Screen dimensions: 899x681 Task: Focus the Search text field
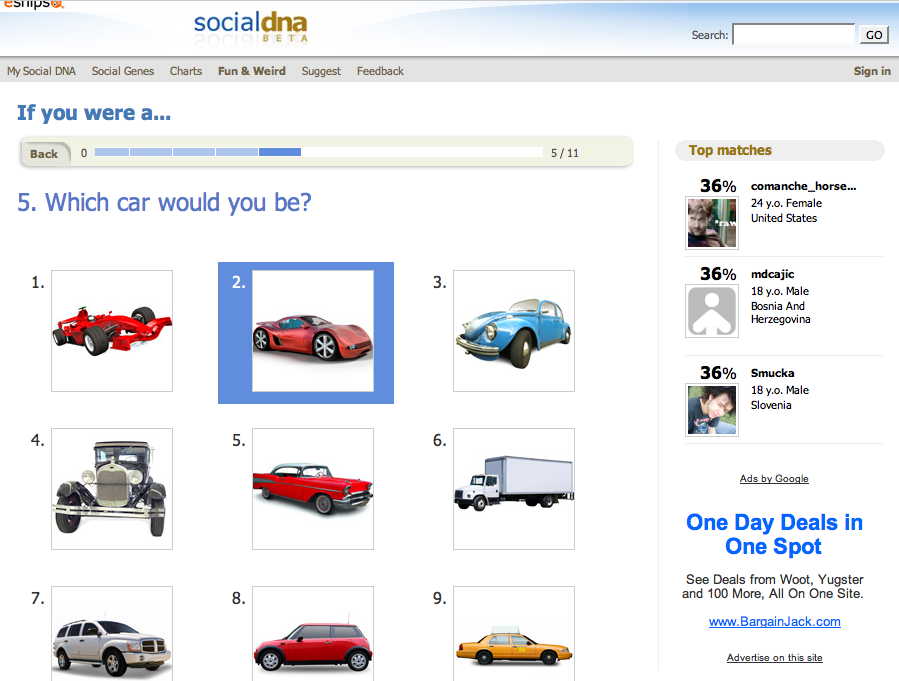[794, 34]
